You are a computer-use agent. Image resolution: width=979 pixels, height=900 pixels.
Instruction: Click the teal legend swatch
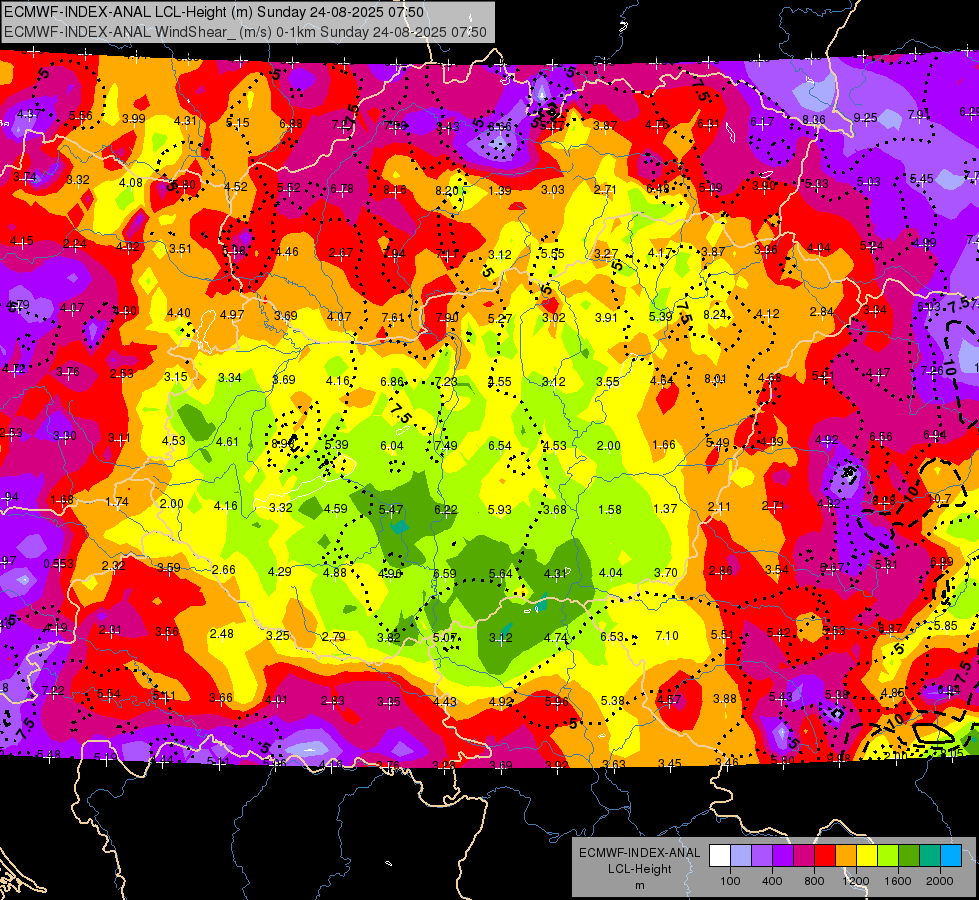[x=930, y=856]
